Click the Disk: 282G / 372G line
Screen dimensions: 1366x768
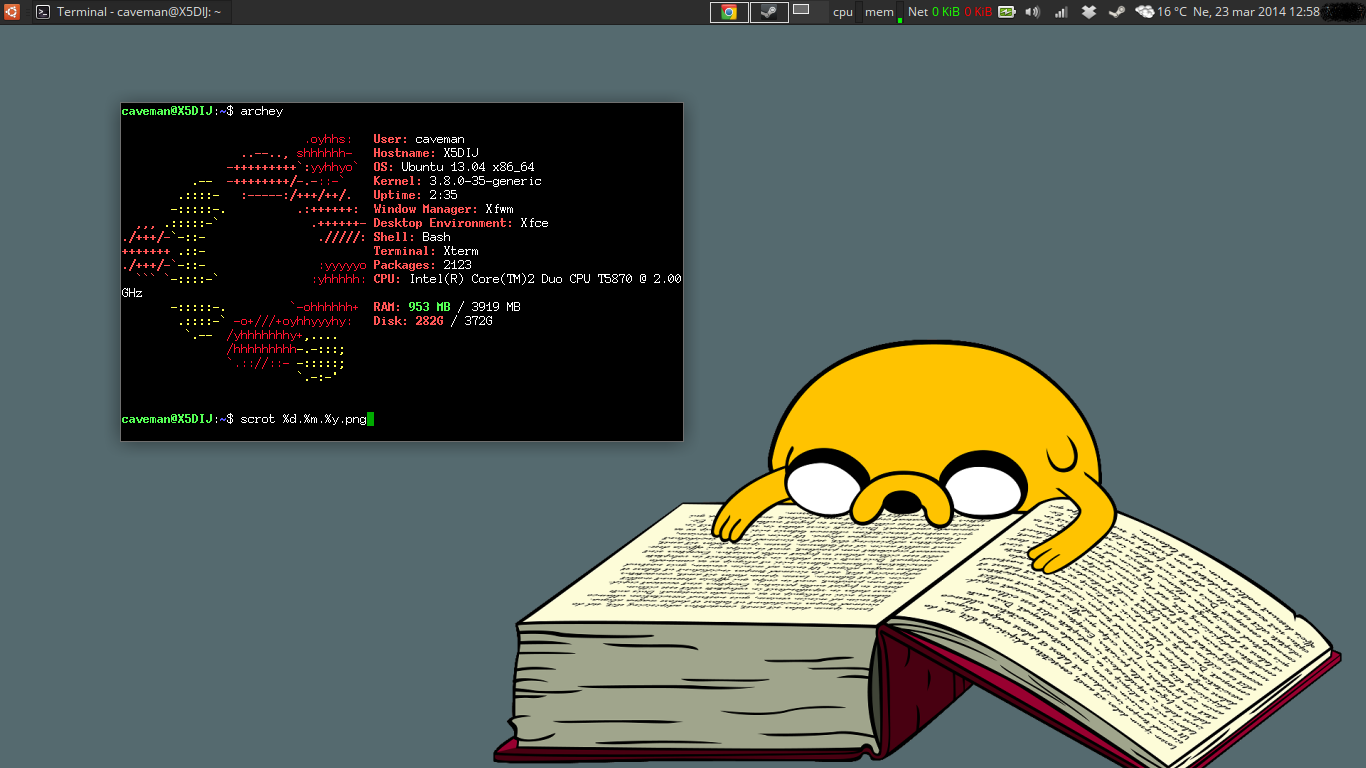point(433,321)
